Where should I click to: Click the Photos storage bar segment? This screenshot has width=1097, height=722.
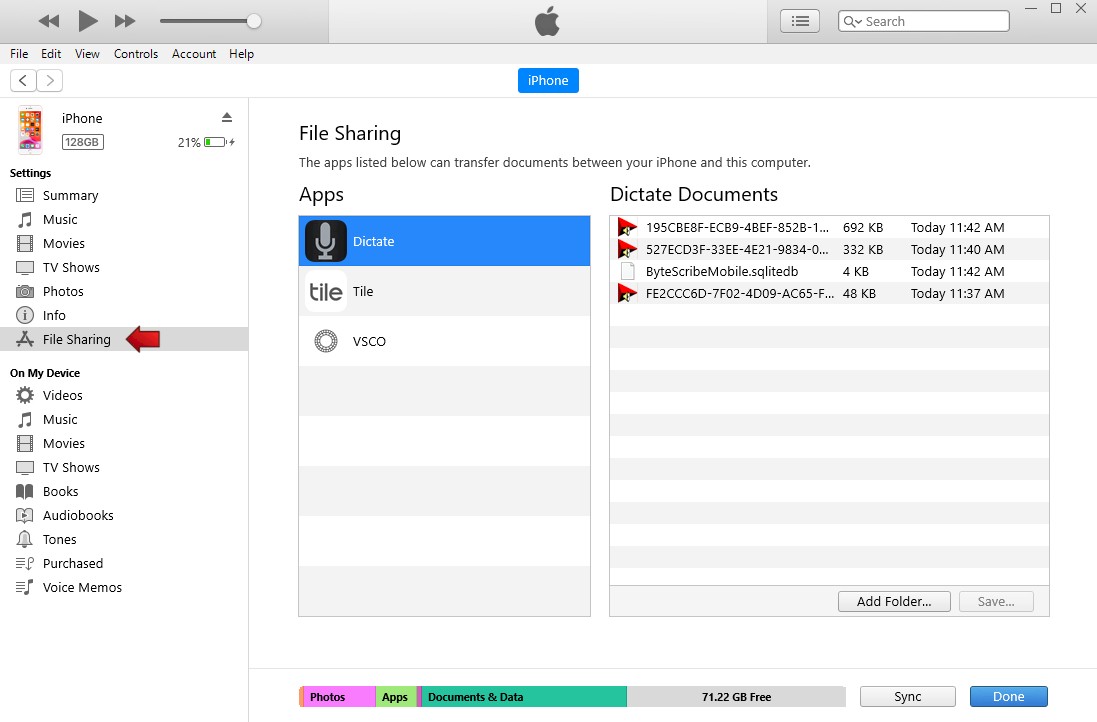coord(339,697)
